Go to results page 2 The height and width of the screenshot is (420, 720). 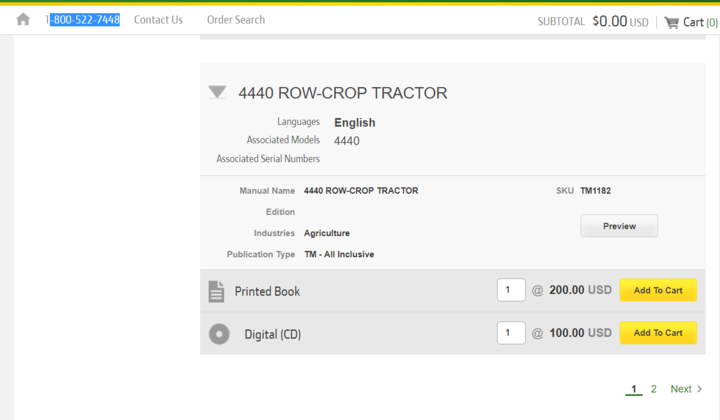tap(653, 389)
